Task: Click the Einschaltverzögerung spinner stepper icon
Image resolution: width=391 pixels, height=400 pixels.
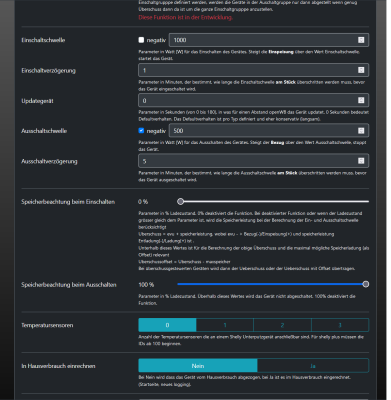Action: 361,70
